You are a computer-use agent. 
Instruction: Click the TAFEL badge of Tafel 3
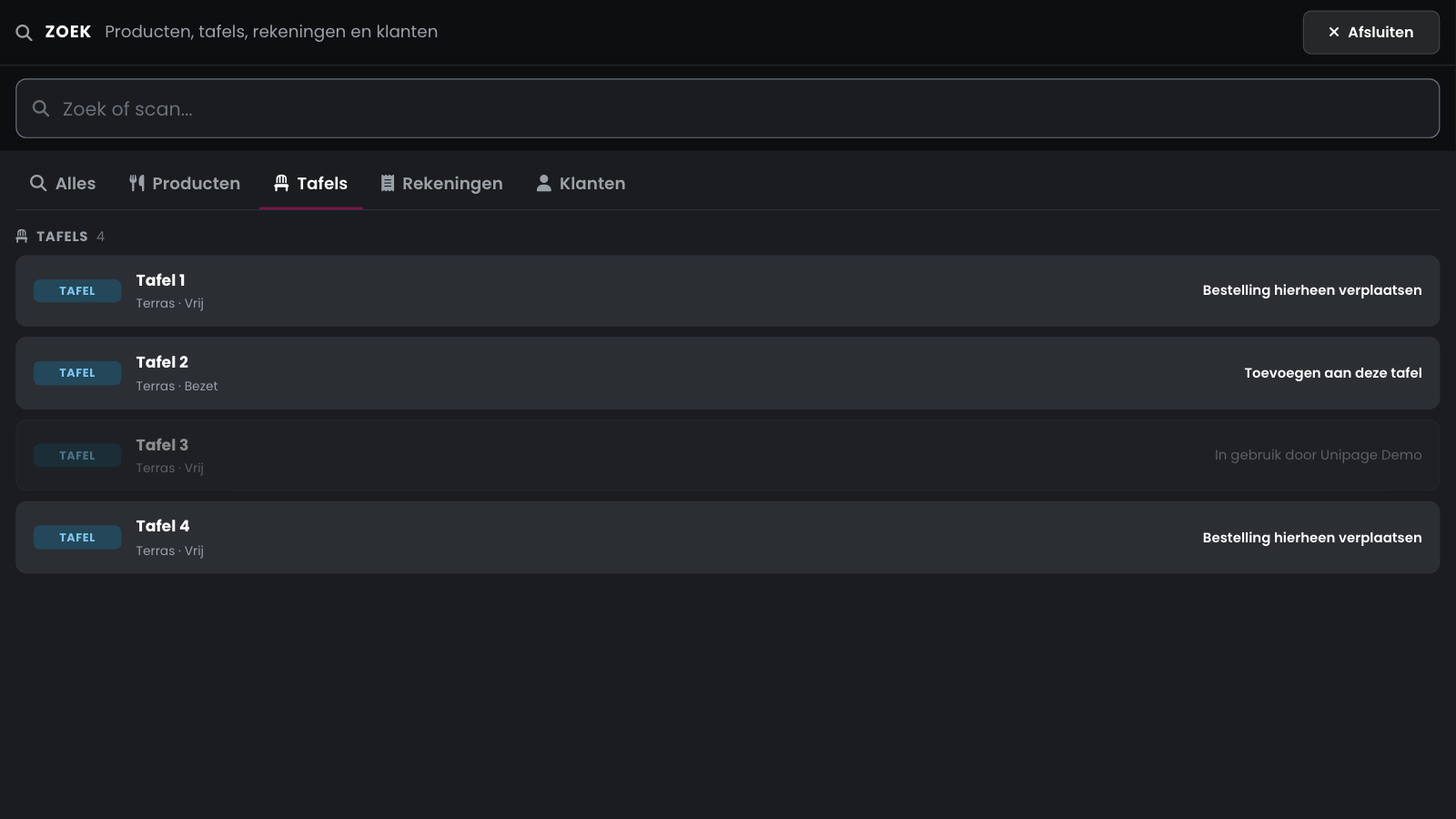point(77,456)
